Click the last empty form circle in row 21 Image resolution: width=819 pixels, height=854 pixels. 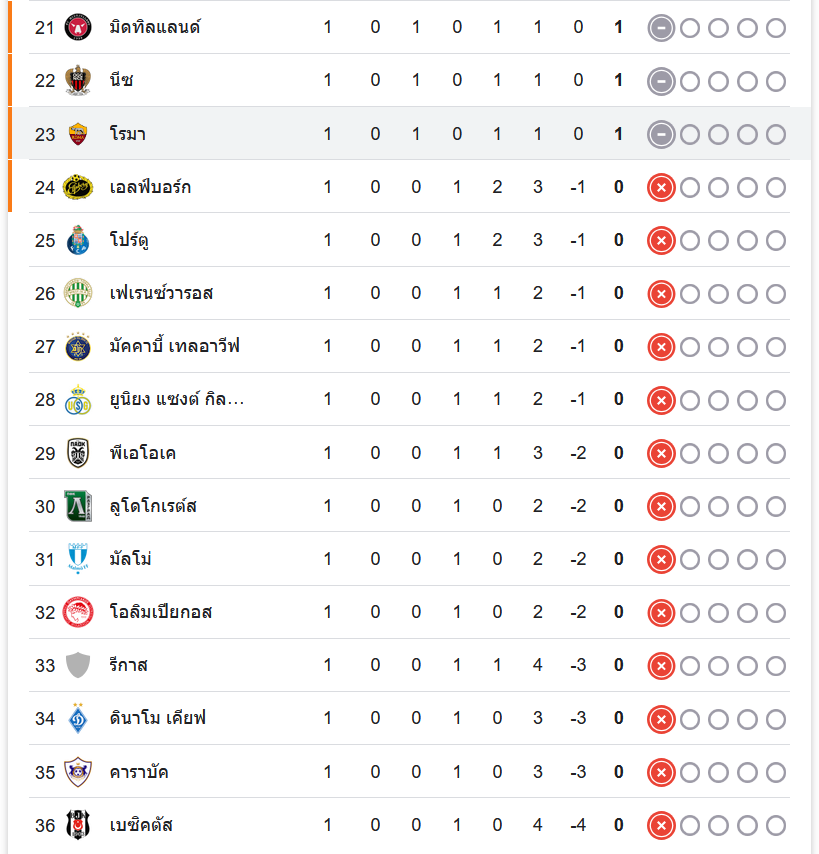pyautogui.click(x=776, y=27)
